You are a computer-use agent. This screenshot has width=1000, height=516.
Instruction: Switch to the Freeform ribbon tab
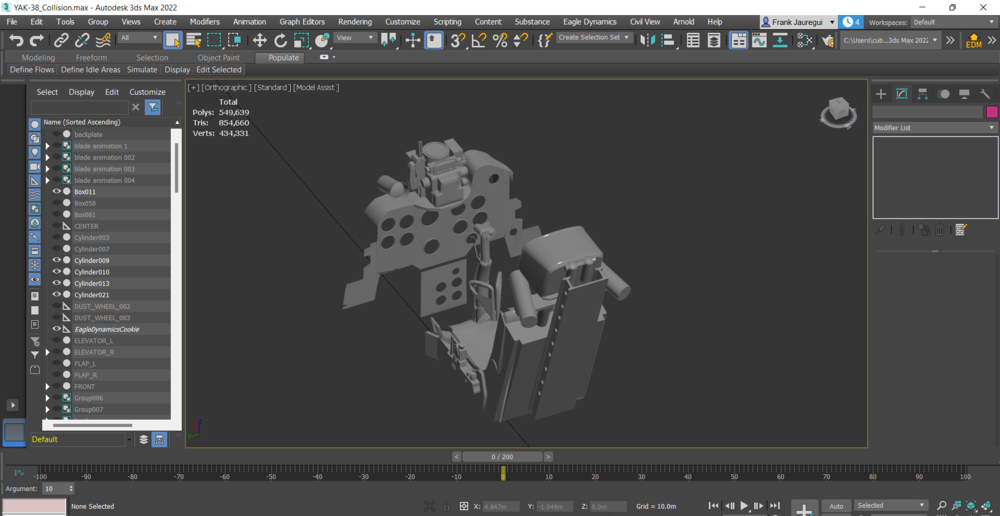click(x=91, y=58)
